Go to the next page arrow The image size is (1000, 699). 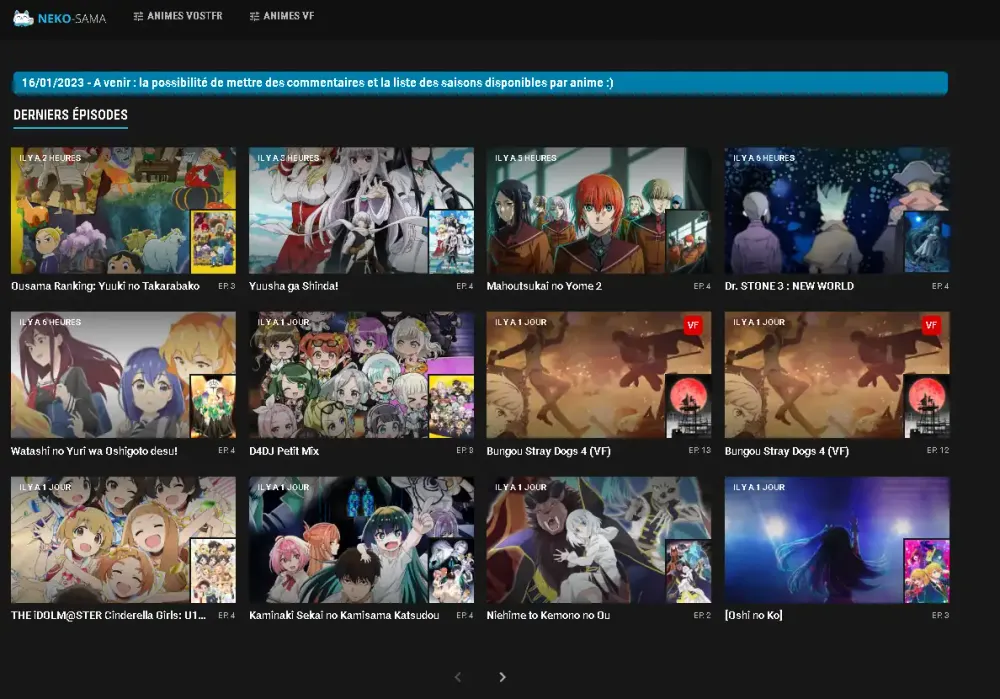(503, 677)
